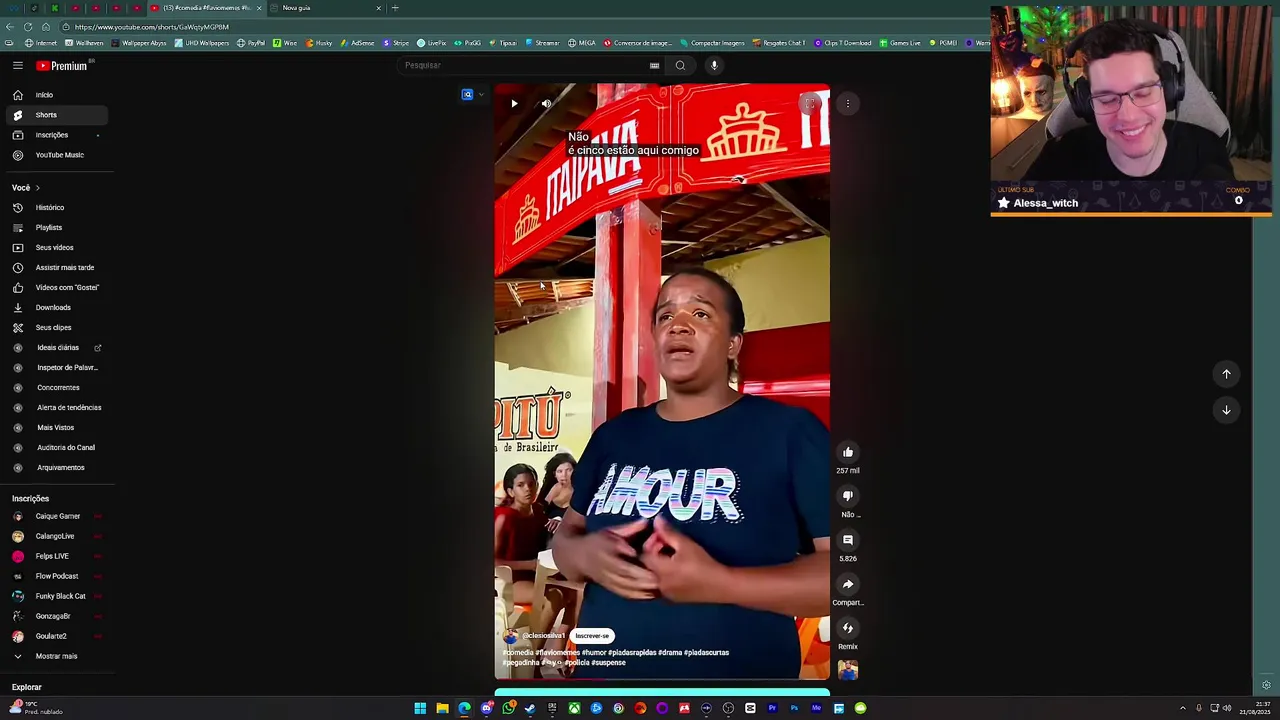Open Histórico in sidebar

(55, 208)
